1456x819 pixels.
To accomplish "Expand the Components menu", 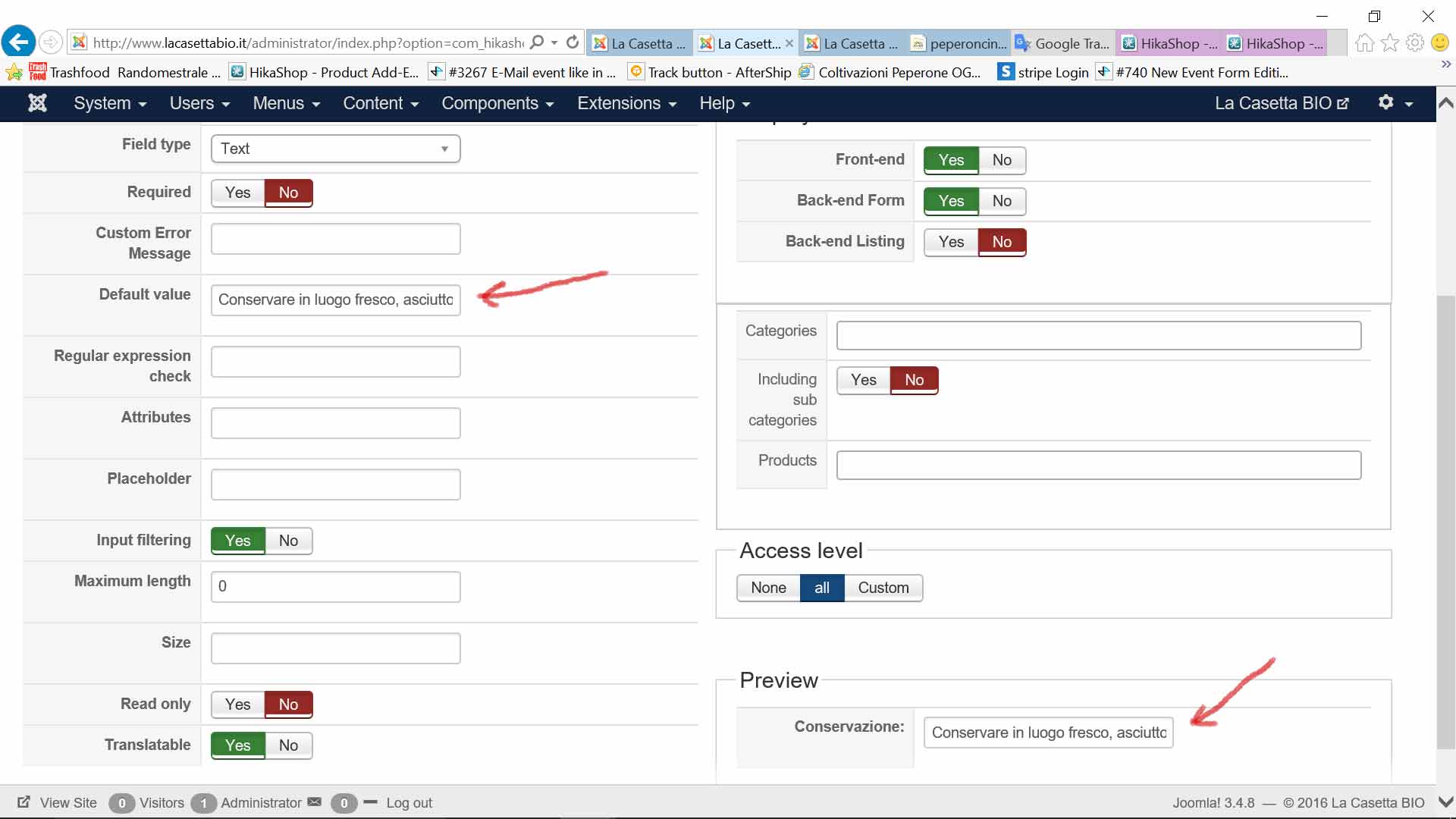I will (497, 103).
